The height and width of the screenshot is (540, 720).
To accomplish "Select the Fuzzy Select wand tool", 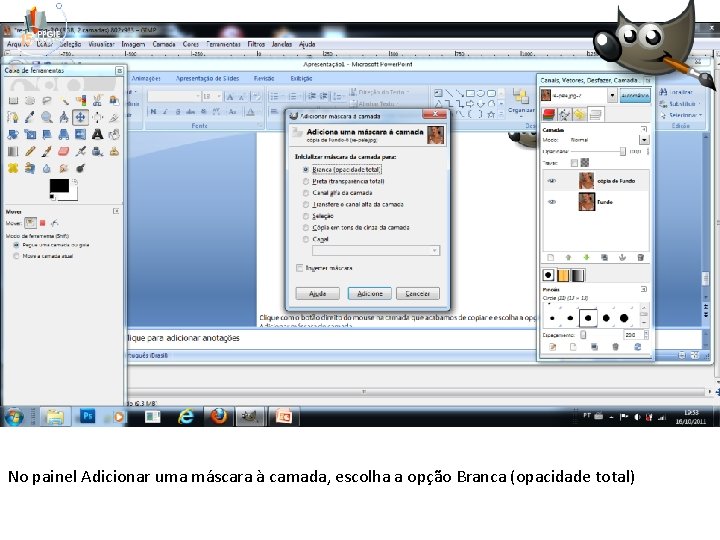I will coord(64,101).
